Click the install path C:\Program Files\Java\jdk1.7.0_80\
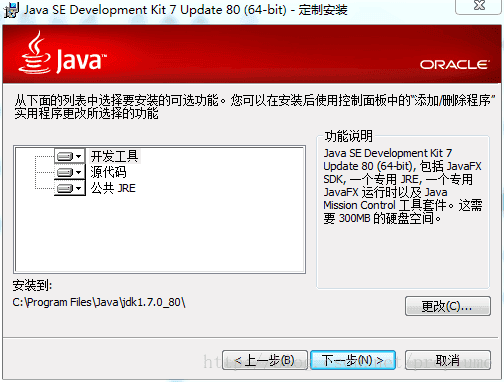 point(99,302)
